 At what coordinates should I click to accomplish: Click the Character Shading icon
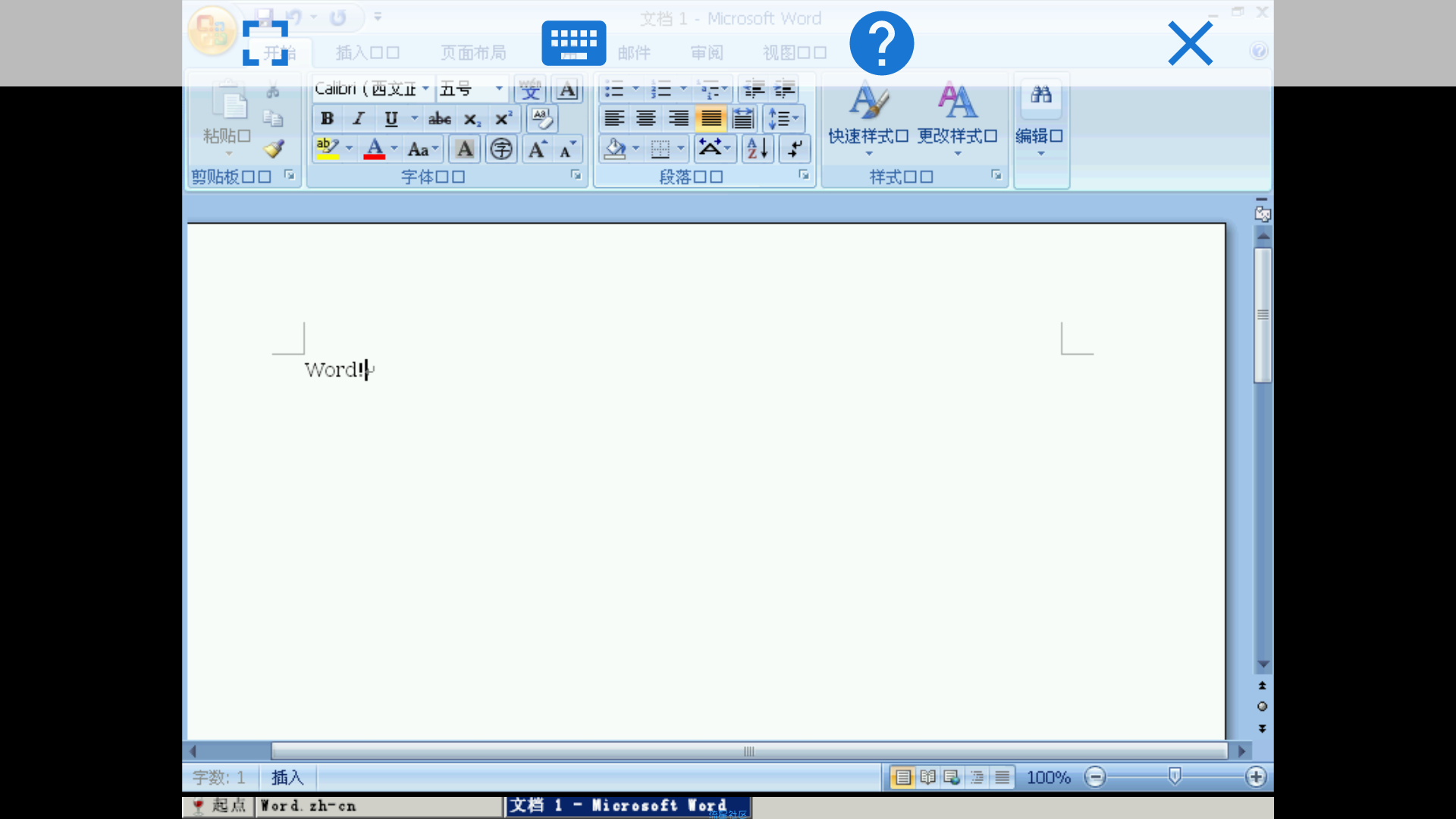465,149
